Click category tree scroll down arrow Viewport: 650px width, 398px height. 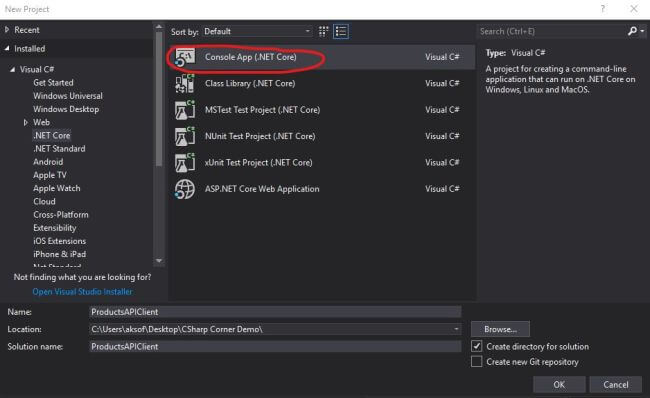click(159, 261)
